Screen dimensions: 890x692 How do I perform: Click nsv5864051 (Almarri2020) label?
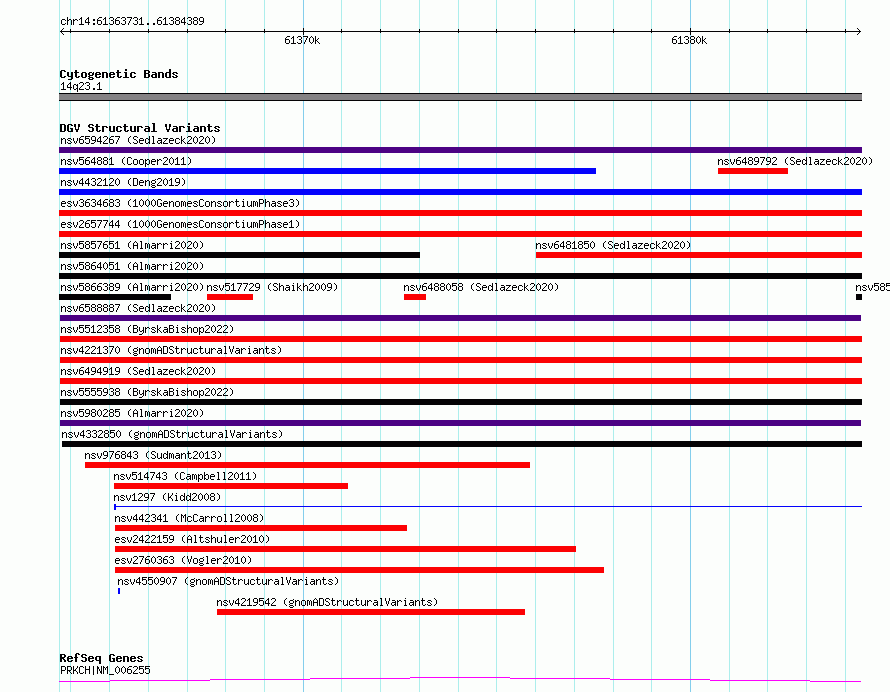pyautogui.click(x=132, y=266)
